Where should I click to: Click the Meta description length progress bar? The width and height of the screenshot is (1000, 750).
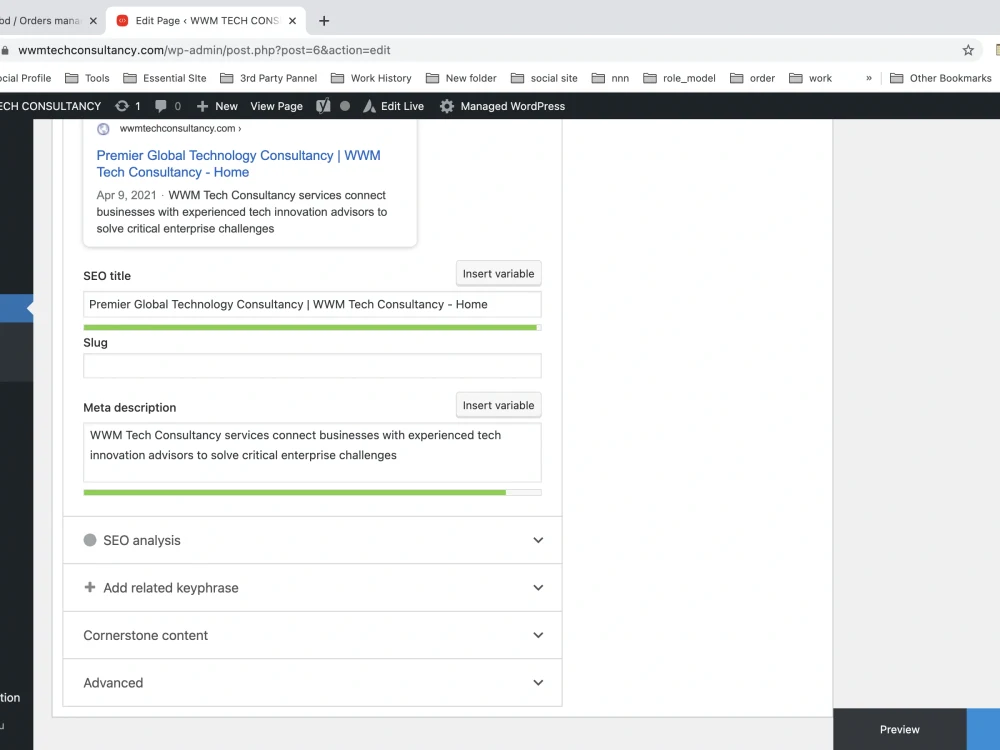pos(312,492)
